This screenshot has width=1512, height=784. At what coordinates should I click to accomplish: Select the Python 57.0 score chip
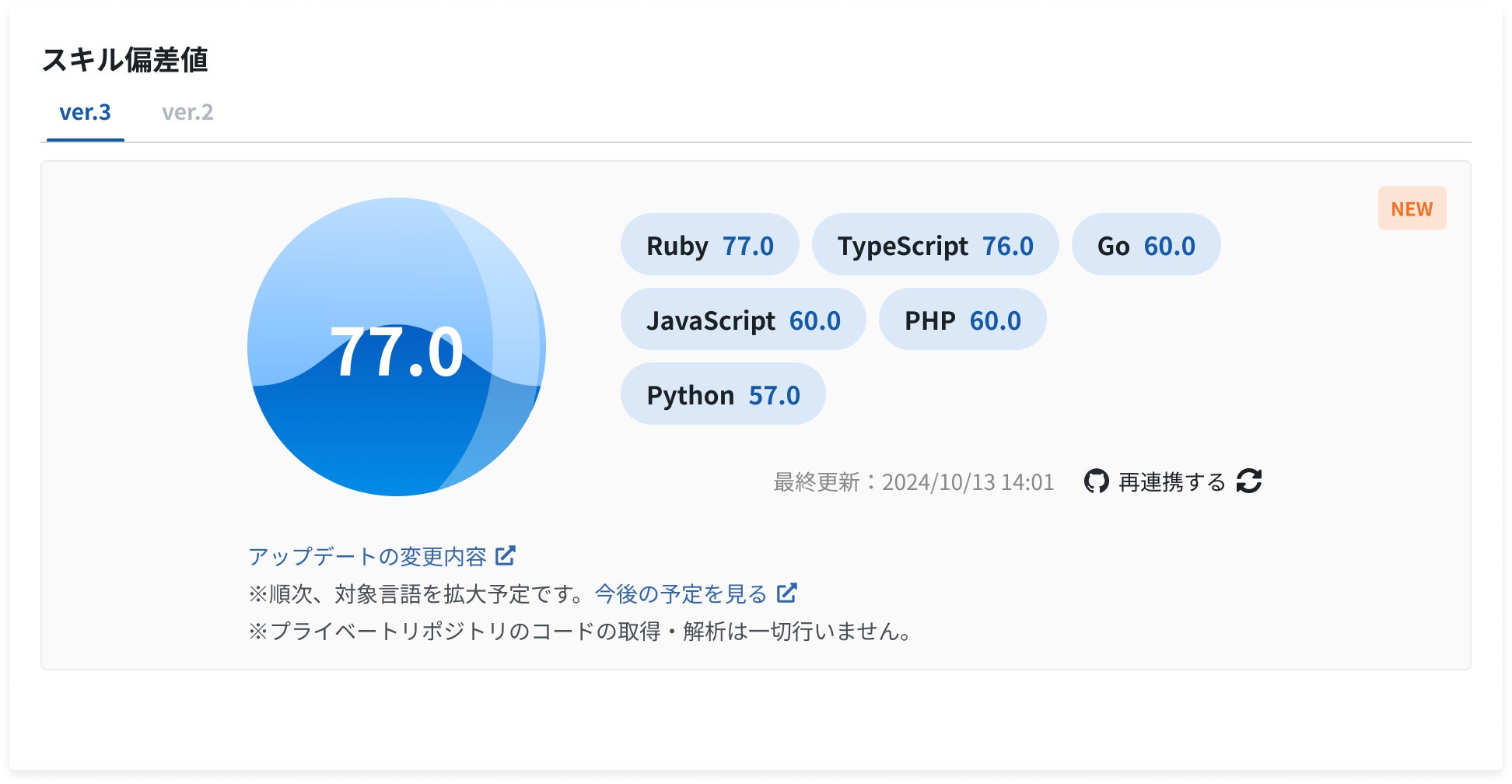[723, 394]
